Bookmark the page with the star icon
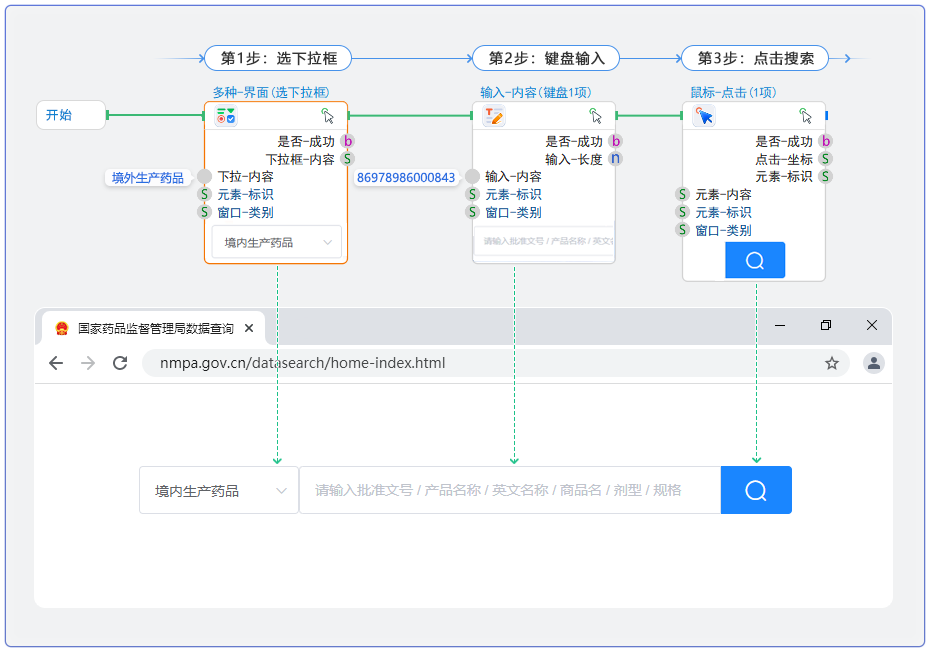The width and height of the screenshot is (930, 652). tap(832, 363)
